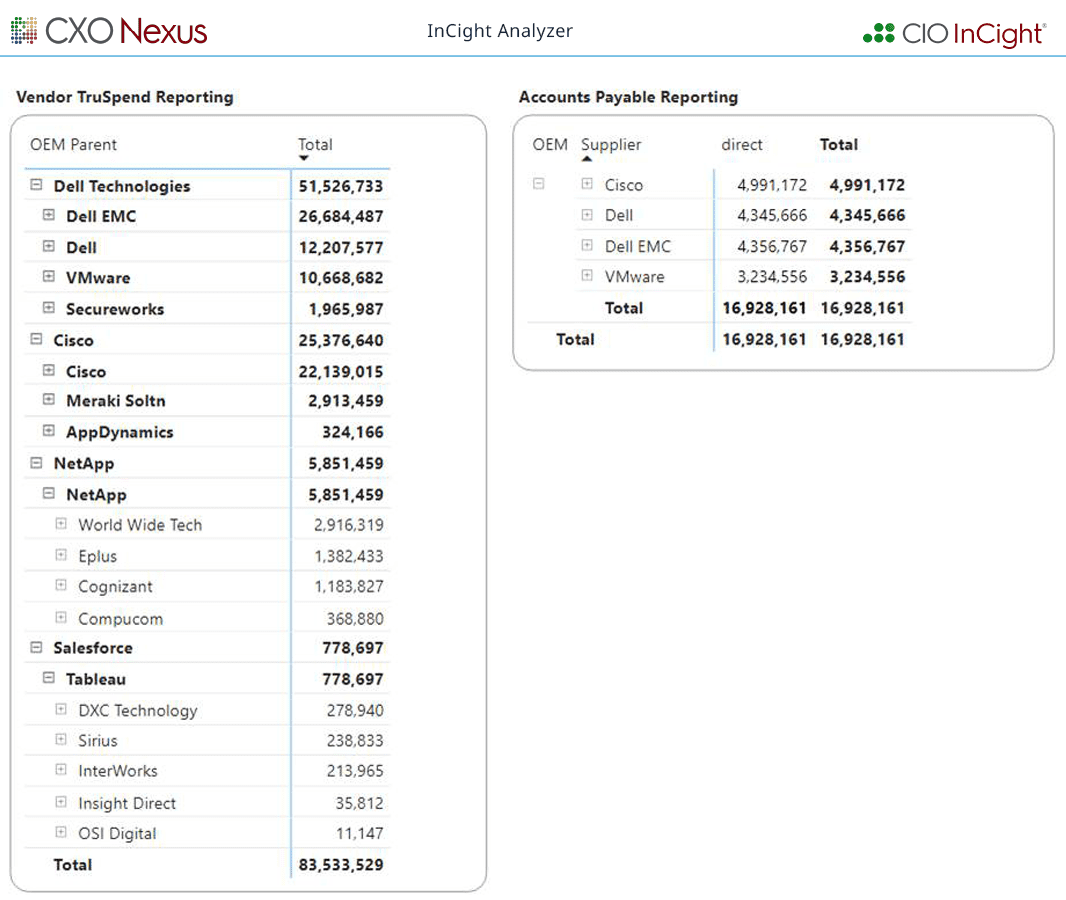
Task: Select Cisco's direct column value 4,991,172
Action: pos(772,185)
